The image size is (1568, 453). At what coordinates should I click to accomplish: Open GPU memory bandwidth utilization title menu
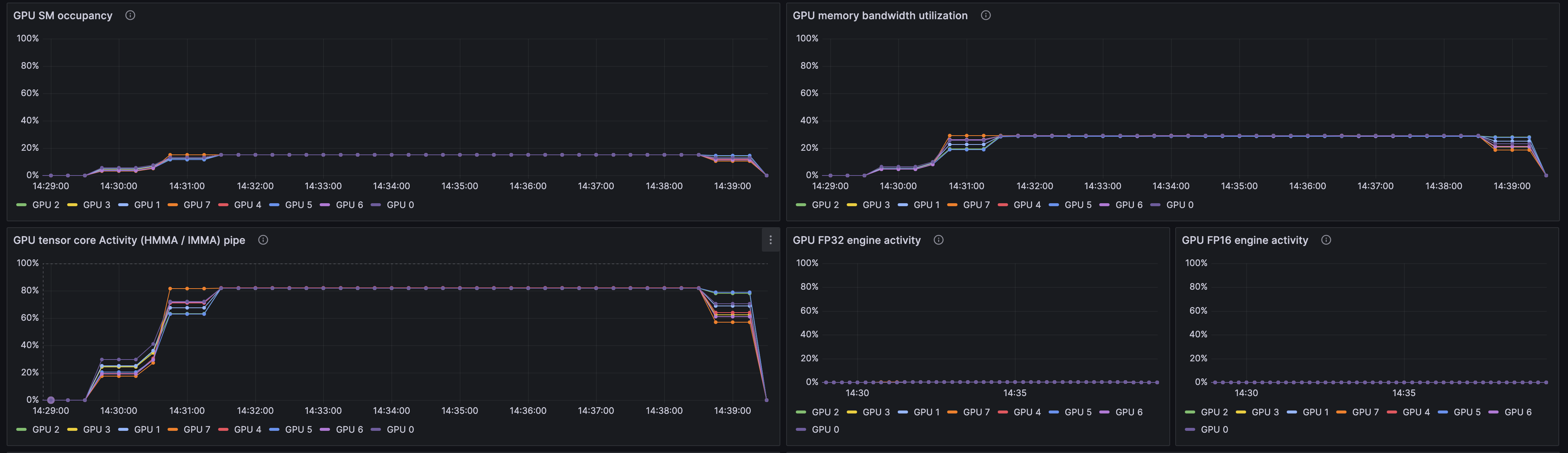click(880, 15)
